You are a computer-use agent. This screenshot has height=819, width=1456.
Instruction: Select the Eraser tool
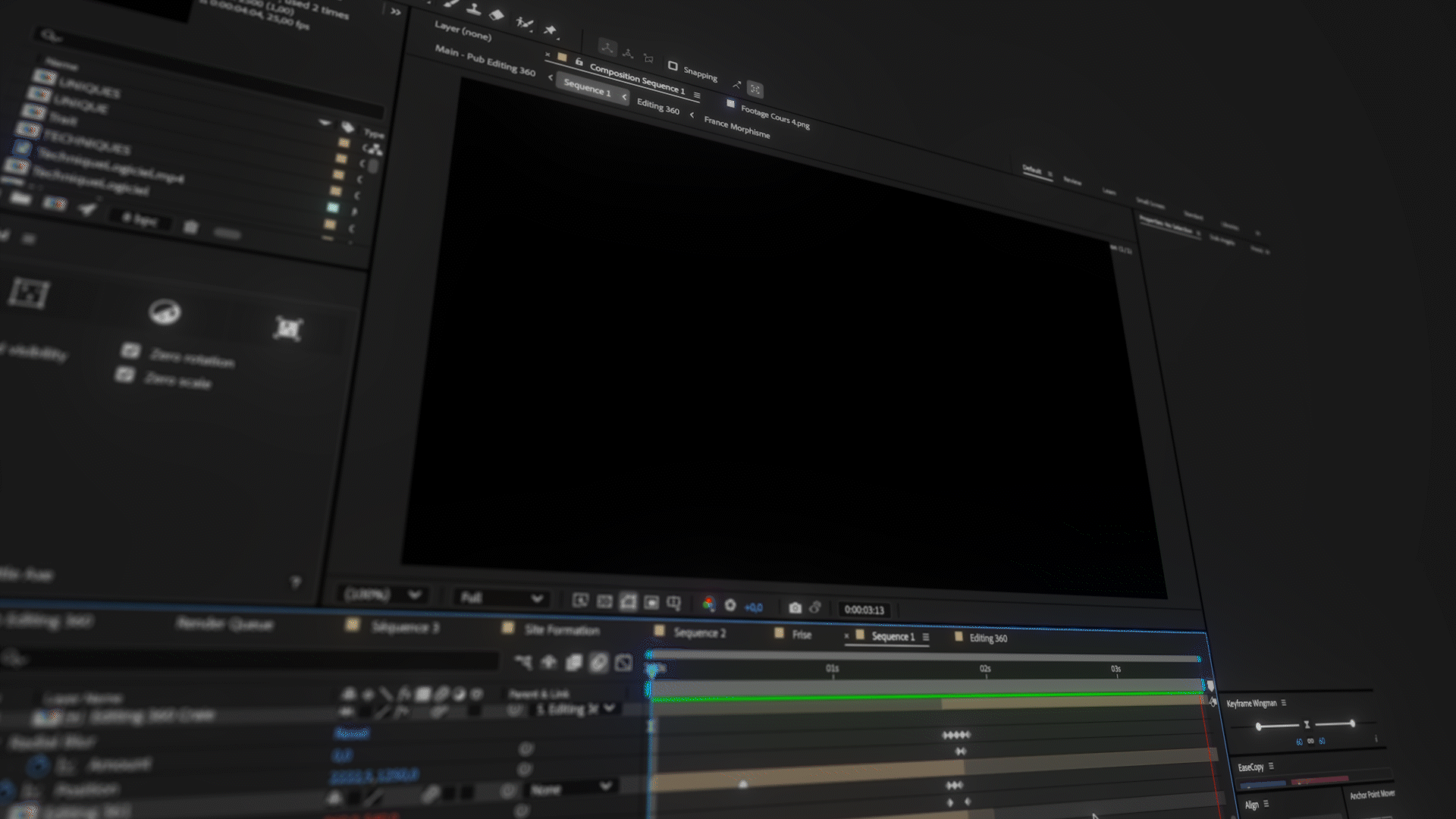pyautogui.click(x=497, y=14)
